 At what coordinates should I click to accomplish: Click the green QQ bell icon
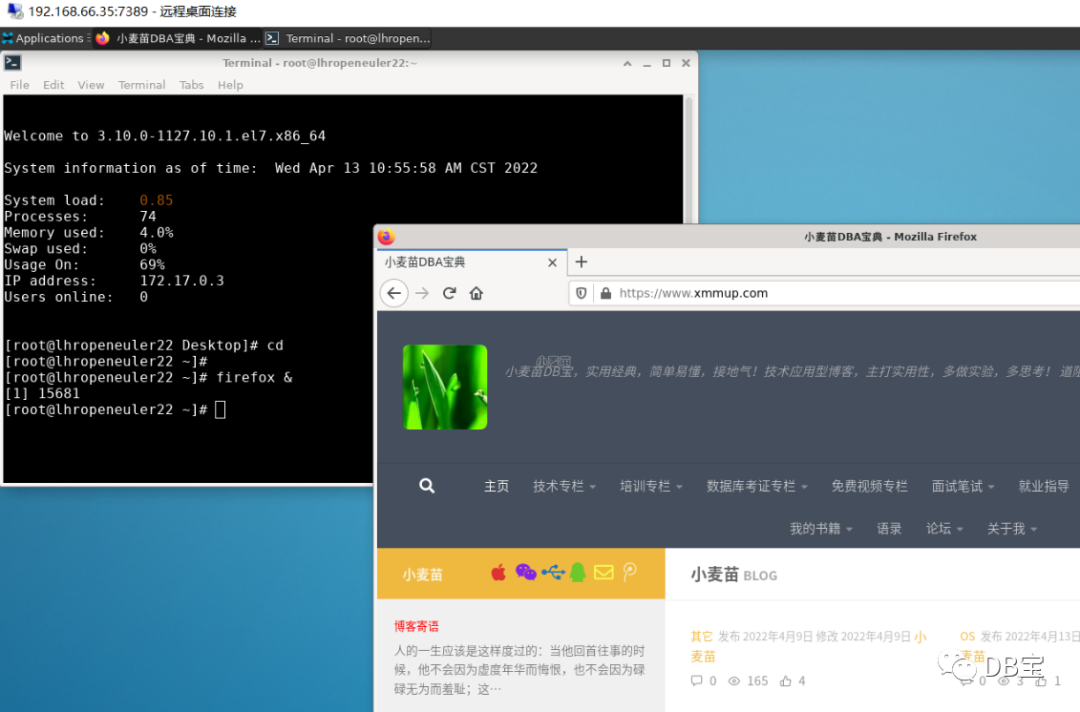tap(578, 572)
